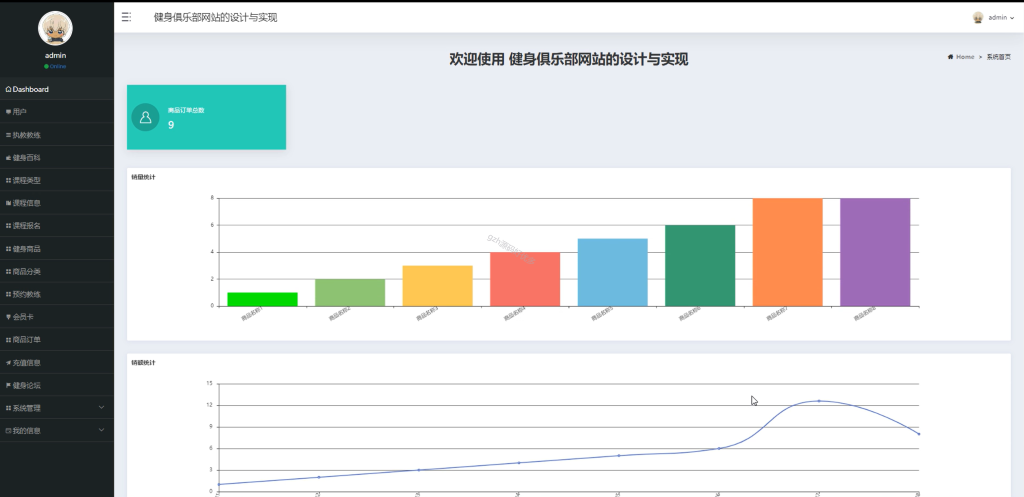Click the icon beside 课程信息
The image size is (1024, 497).
pos(8,204)
